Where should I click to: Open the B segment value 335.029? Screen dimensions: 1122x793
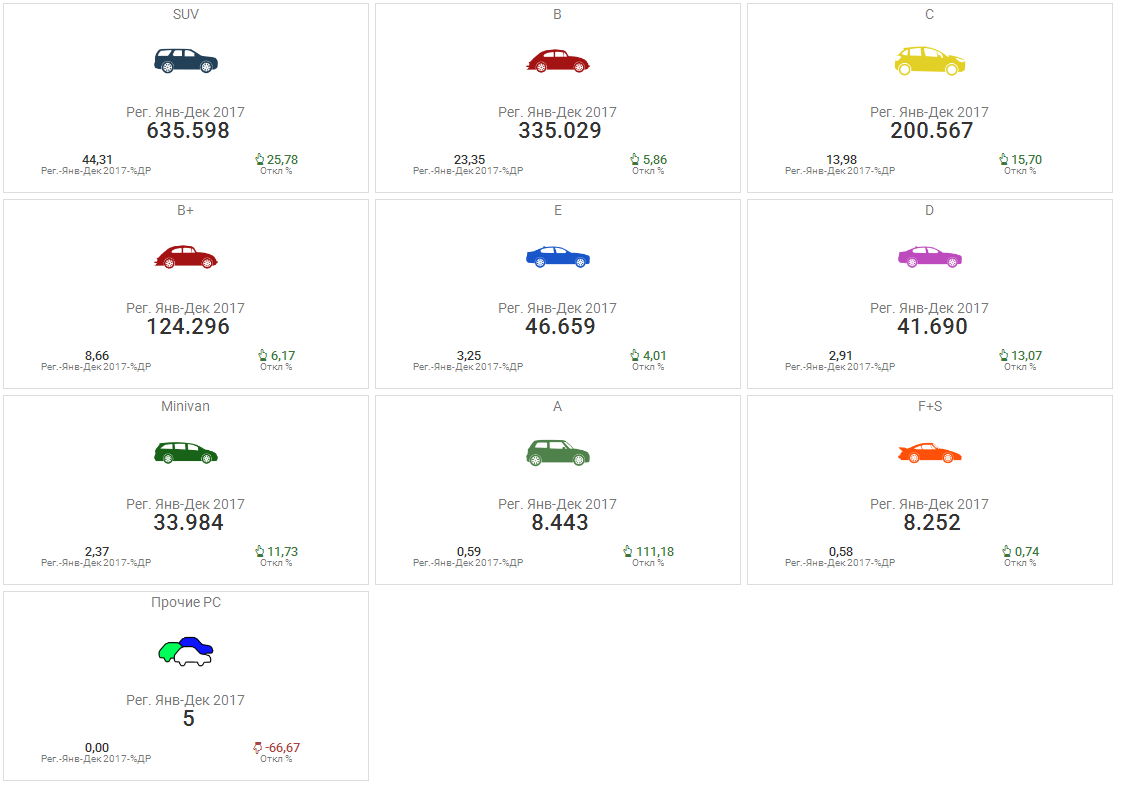pos(560,131)
